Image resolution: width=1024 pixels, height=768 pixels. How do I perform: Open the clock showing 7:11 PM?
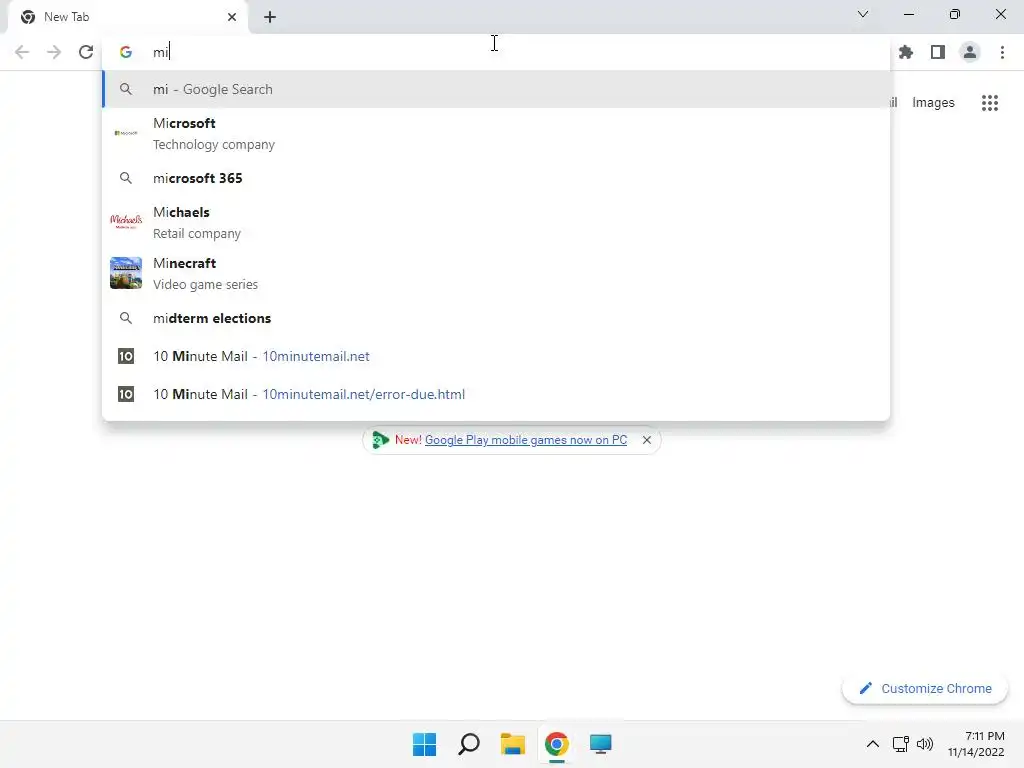point(976,744)
